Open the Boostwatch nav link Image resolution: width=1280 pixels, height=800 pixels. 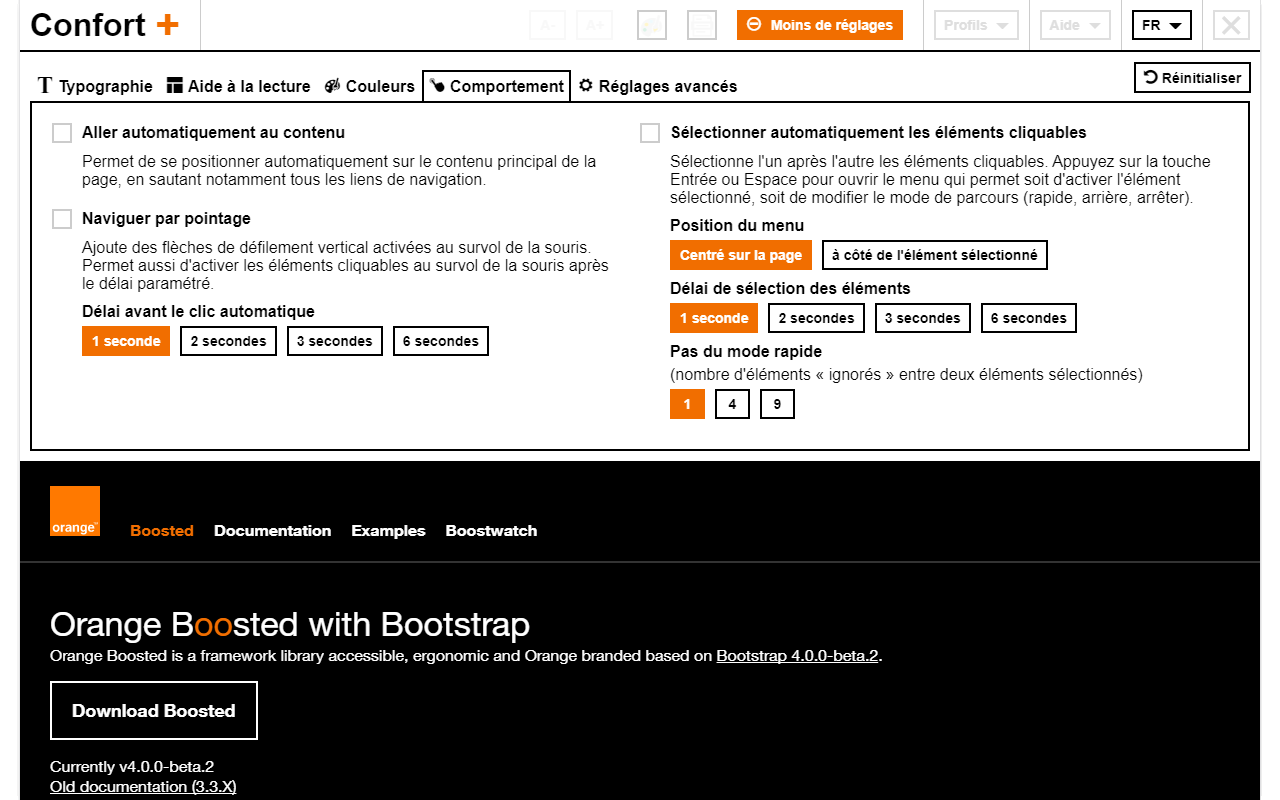pyautogui.click(x=491, y=531)
